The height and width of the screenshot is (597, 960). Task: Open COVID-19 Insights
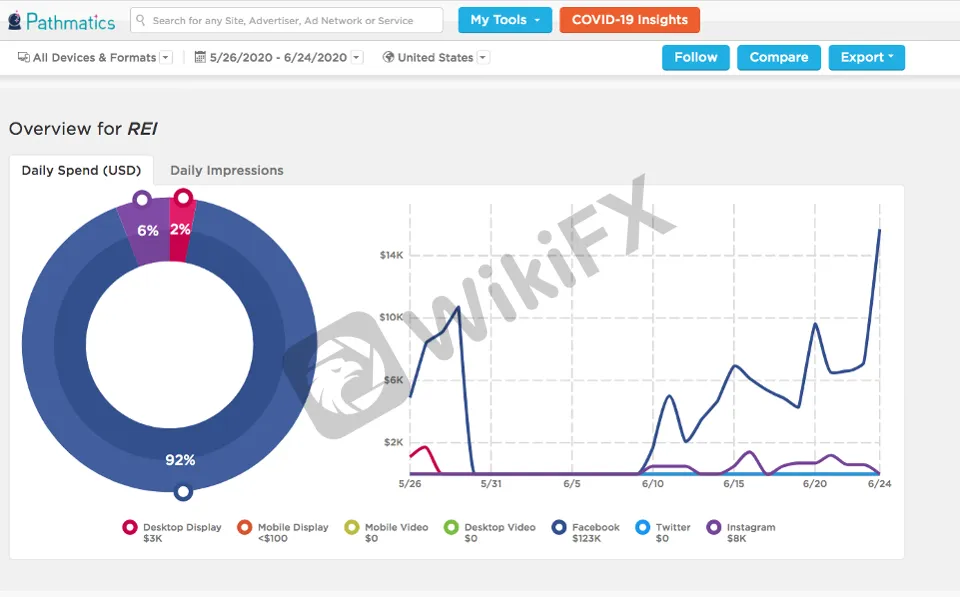tap(629, 20)
